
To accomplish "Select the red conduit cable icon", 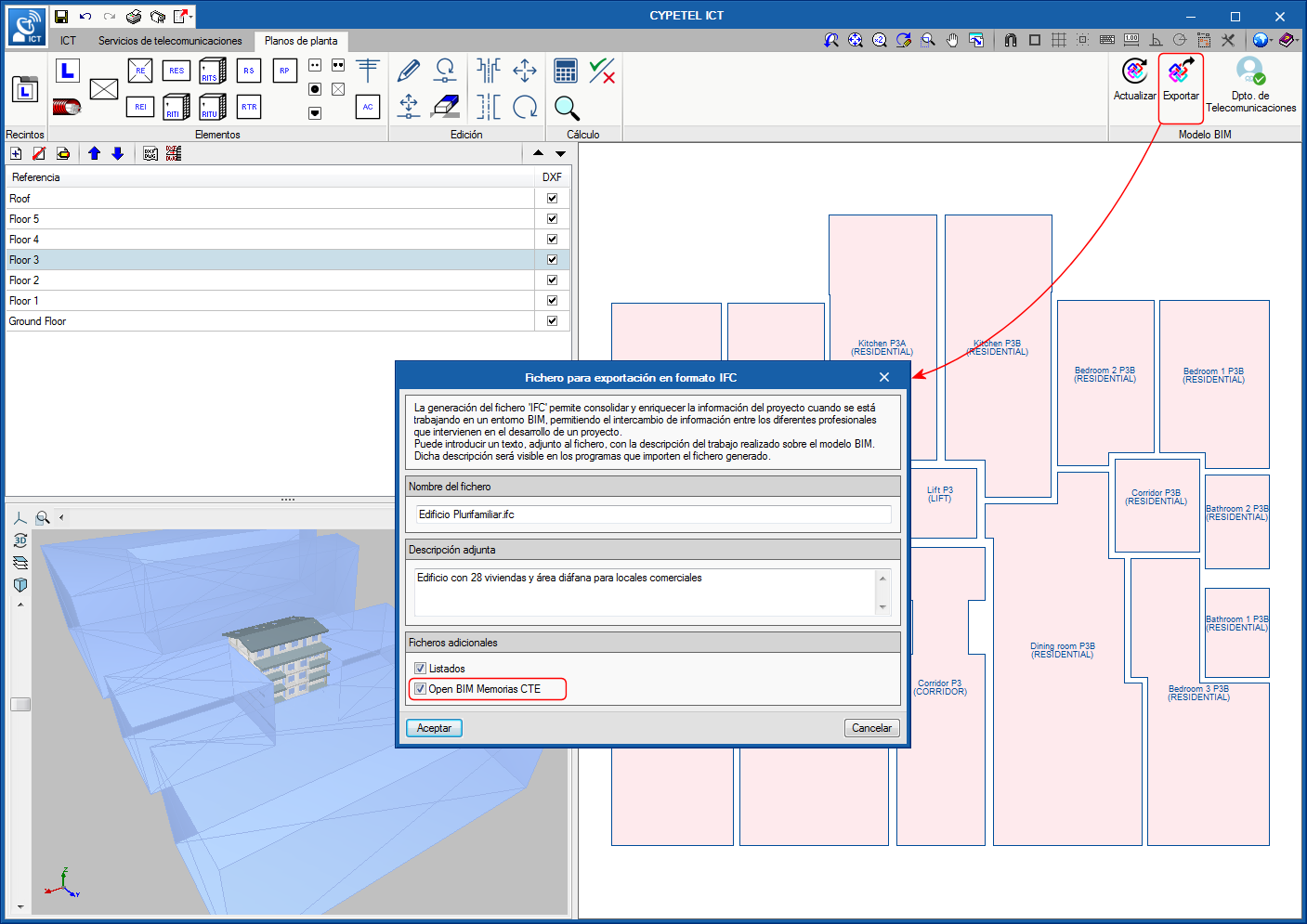I will click(67, 107).
